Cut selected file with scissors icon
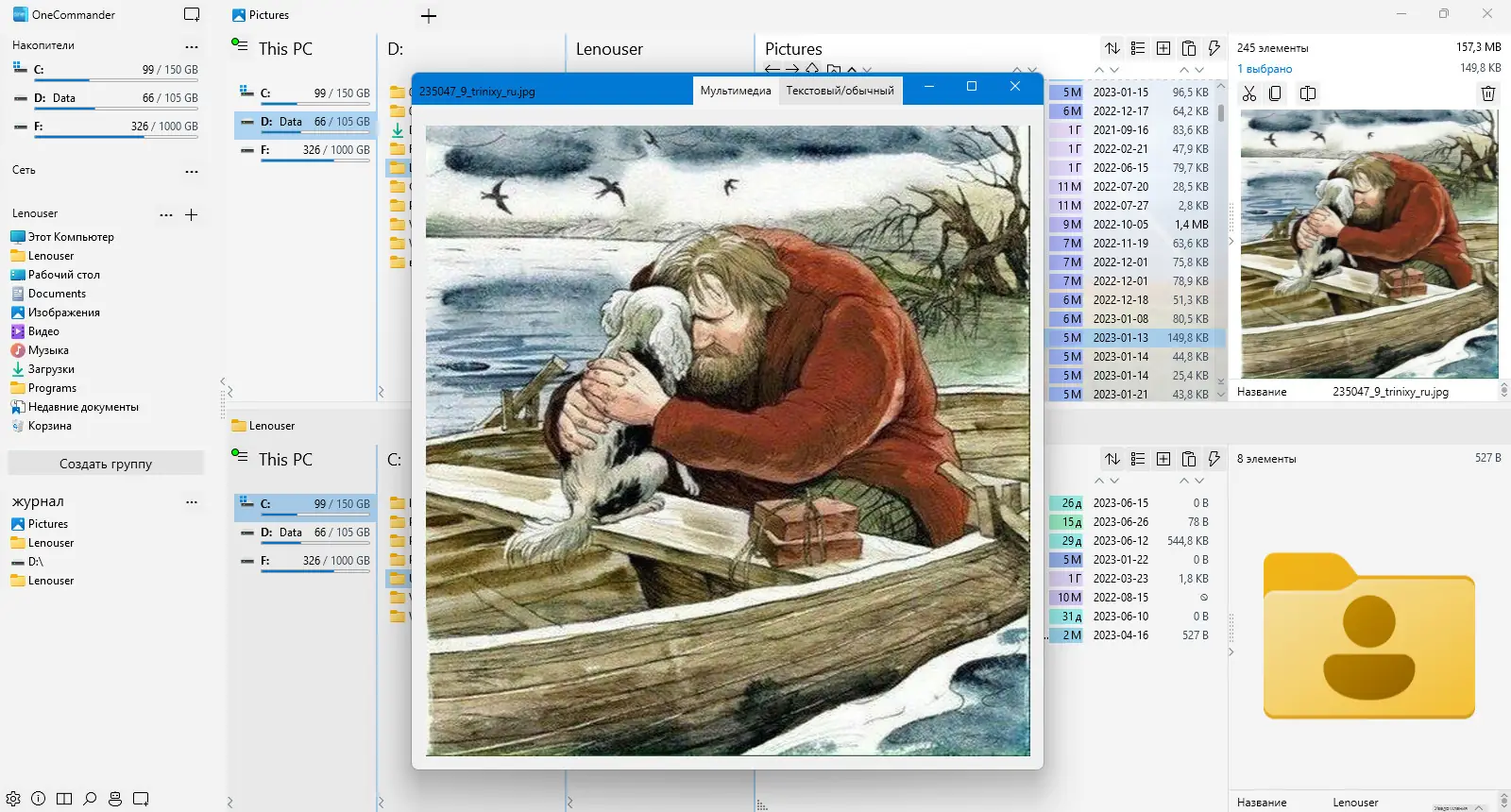The width and height of the screenshot is (1511, 812). click(1249, 93)
